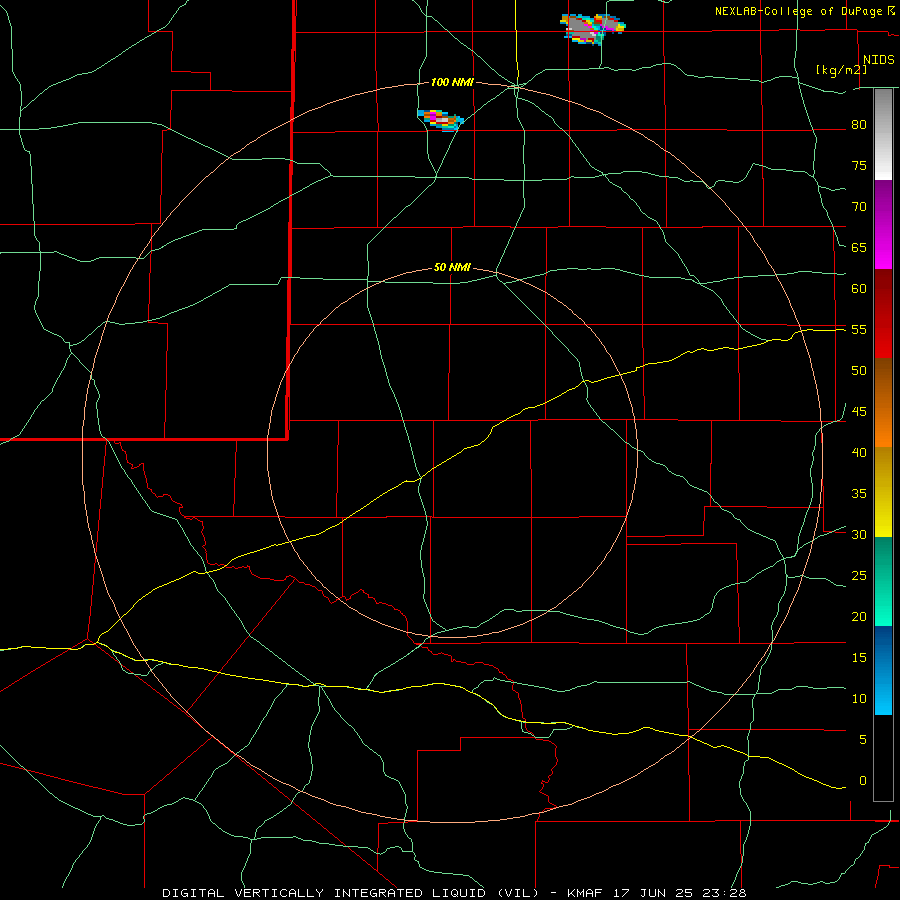Click the 5 value on the color scale

863,739
